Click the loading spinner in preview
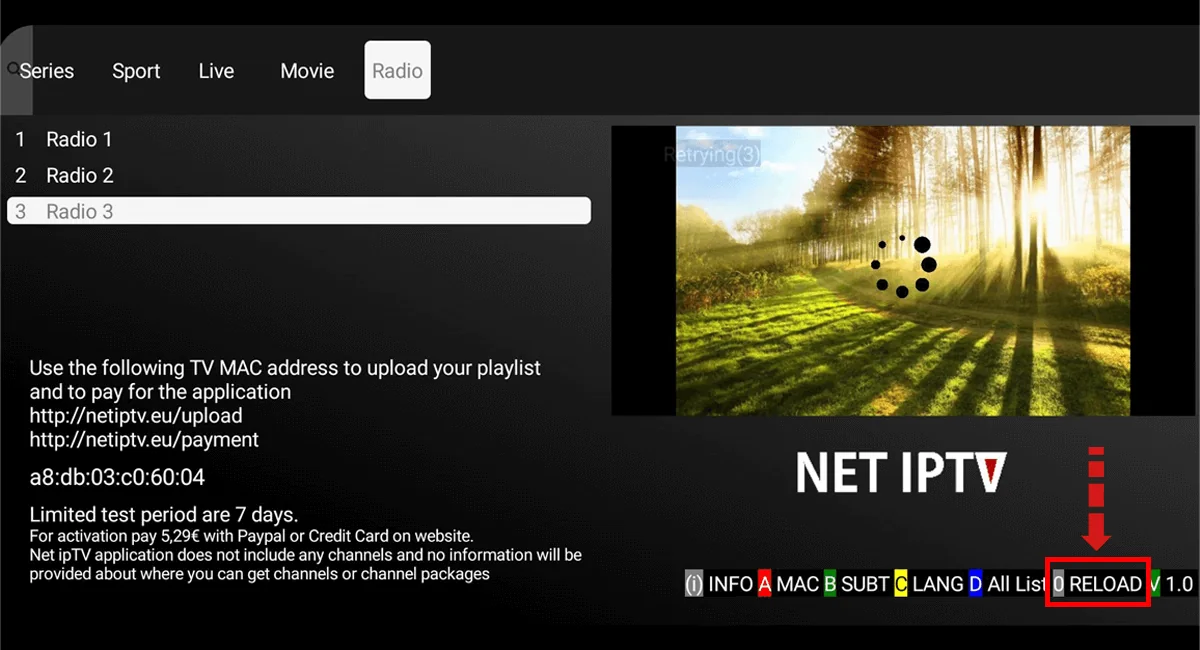 [902, 267]
